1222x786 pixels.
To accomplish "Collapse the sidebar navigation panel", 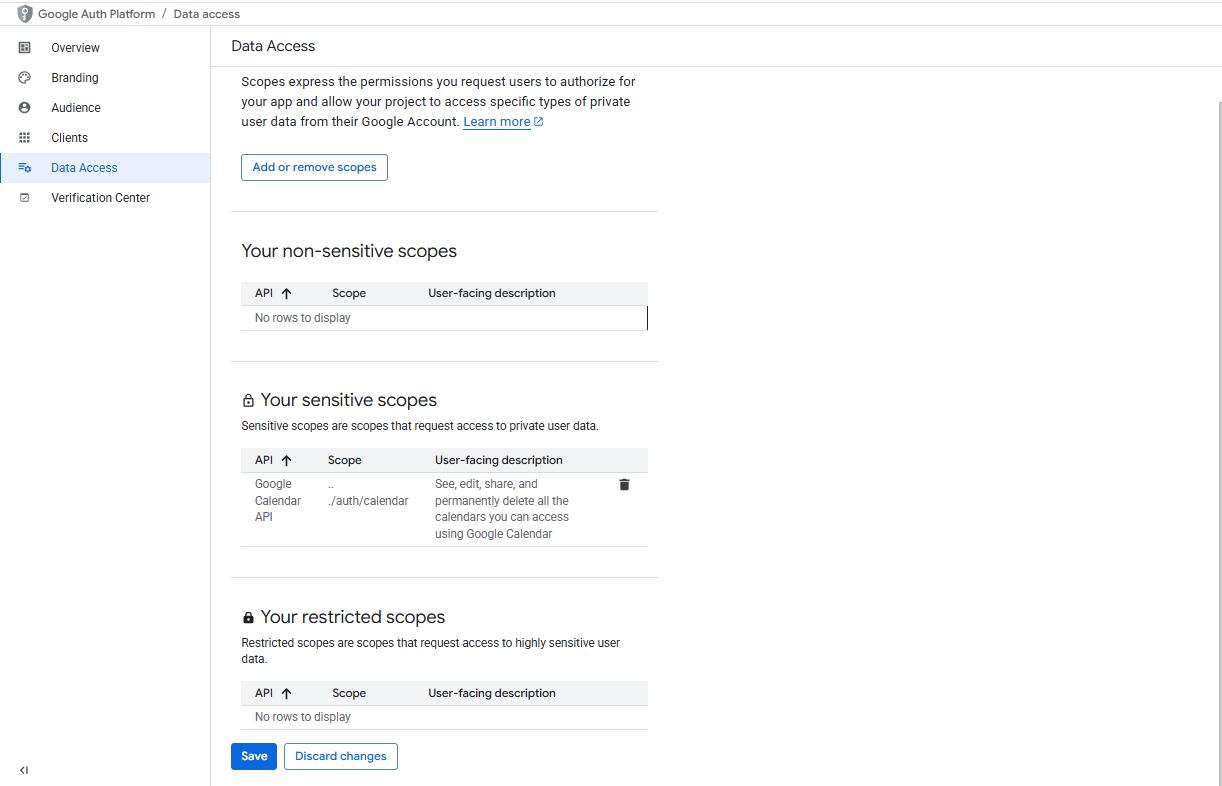I will point(24,770).
